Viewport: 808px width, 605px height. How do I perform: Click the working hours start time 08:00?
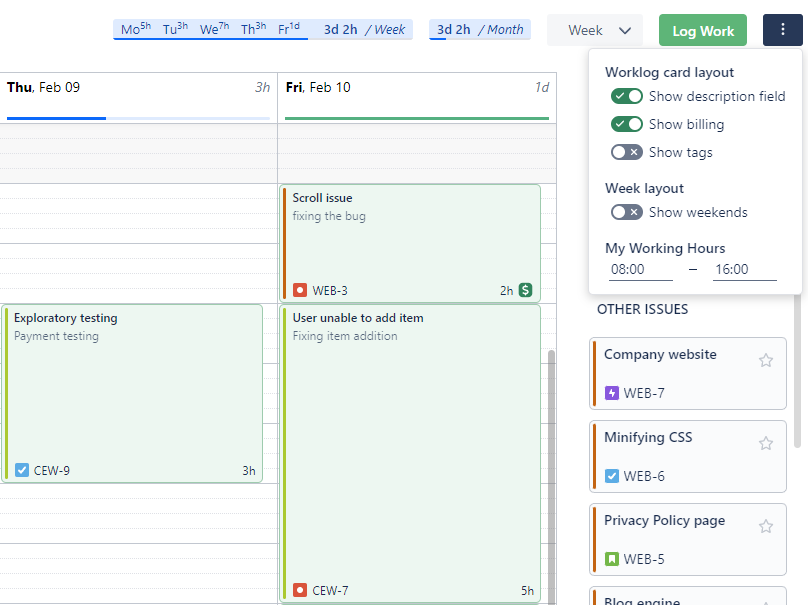(641, 270)
